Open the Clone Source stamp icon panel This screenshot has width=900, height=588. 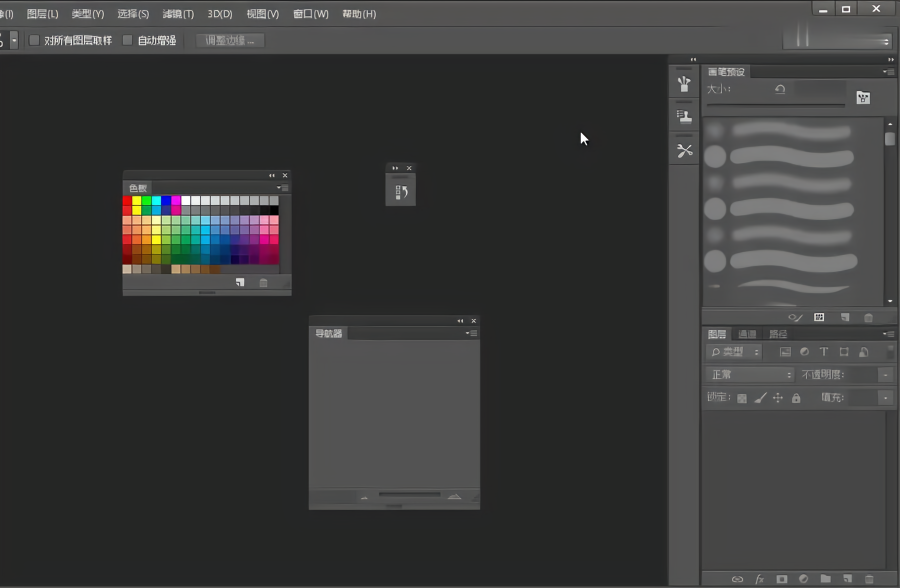point(684,117)
